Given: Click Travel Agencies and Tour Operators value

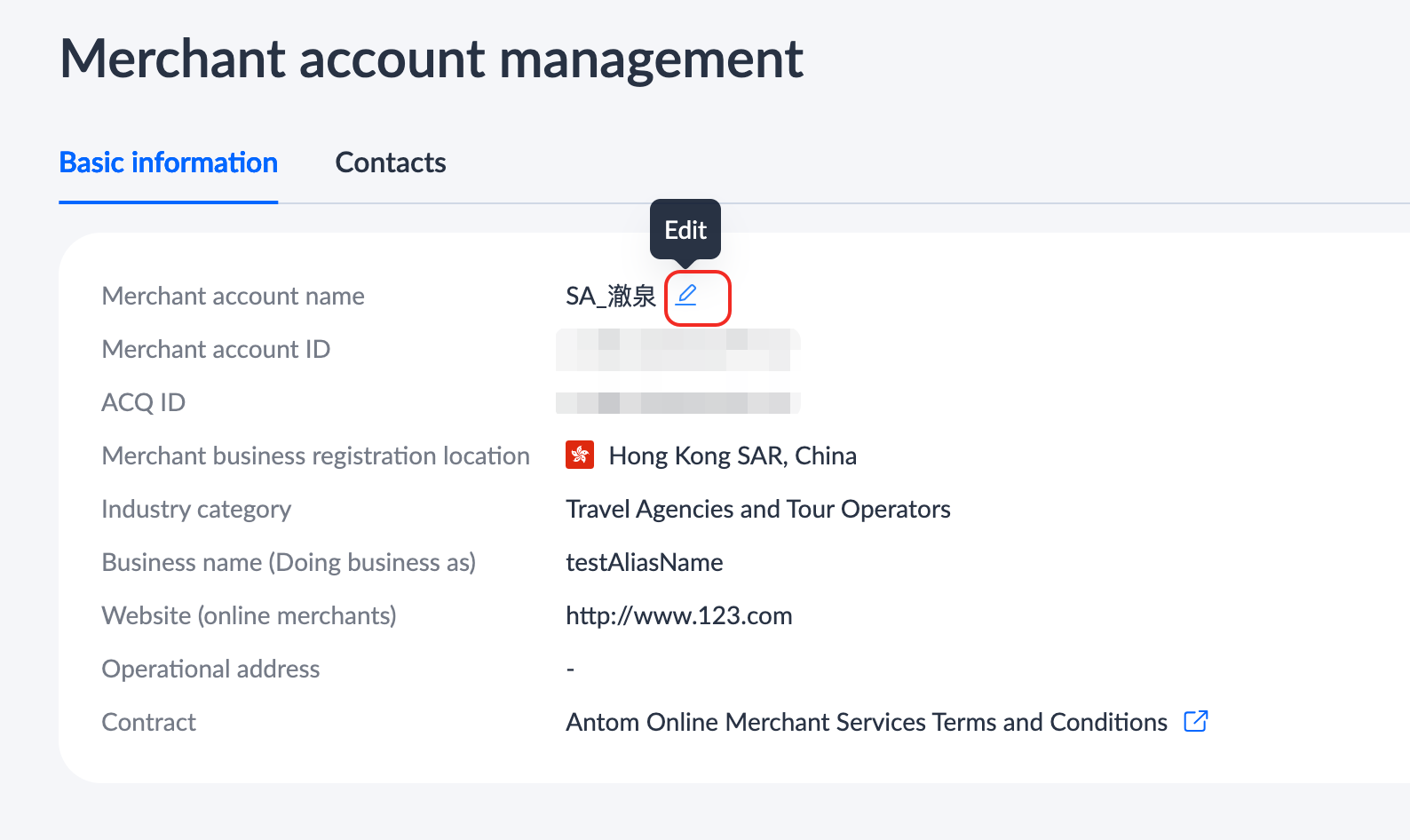Looking at the screenshot, I should tap(758, 509).
